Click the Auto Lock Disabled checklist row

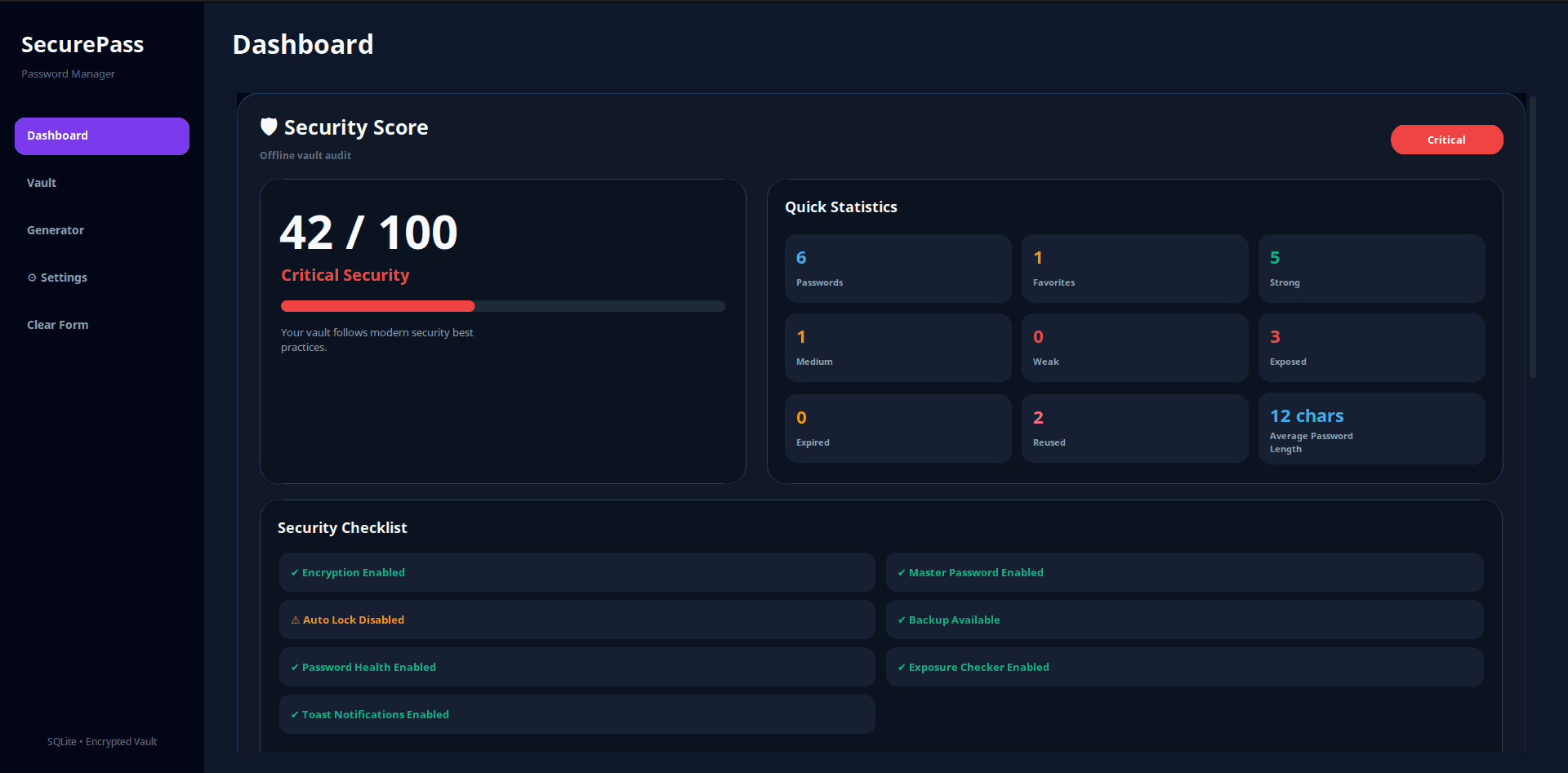[577, 620]
